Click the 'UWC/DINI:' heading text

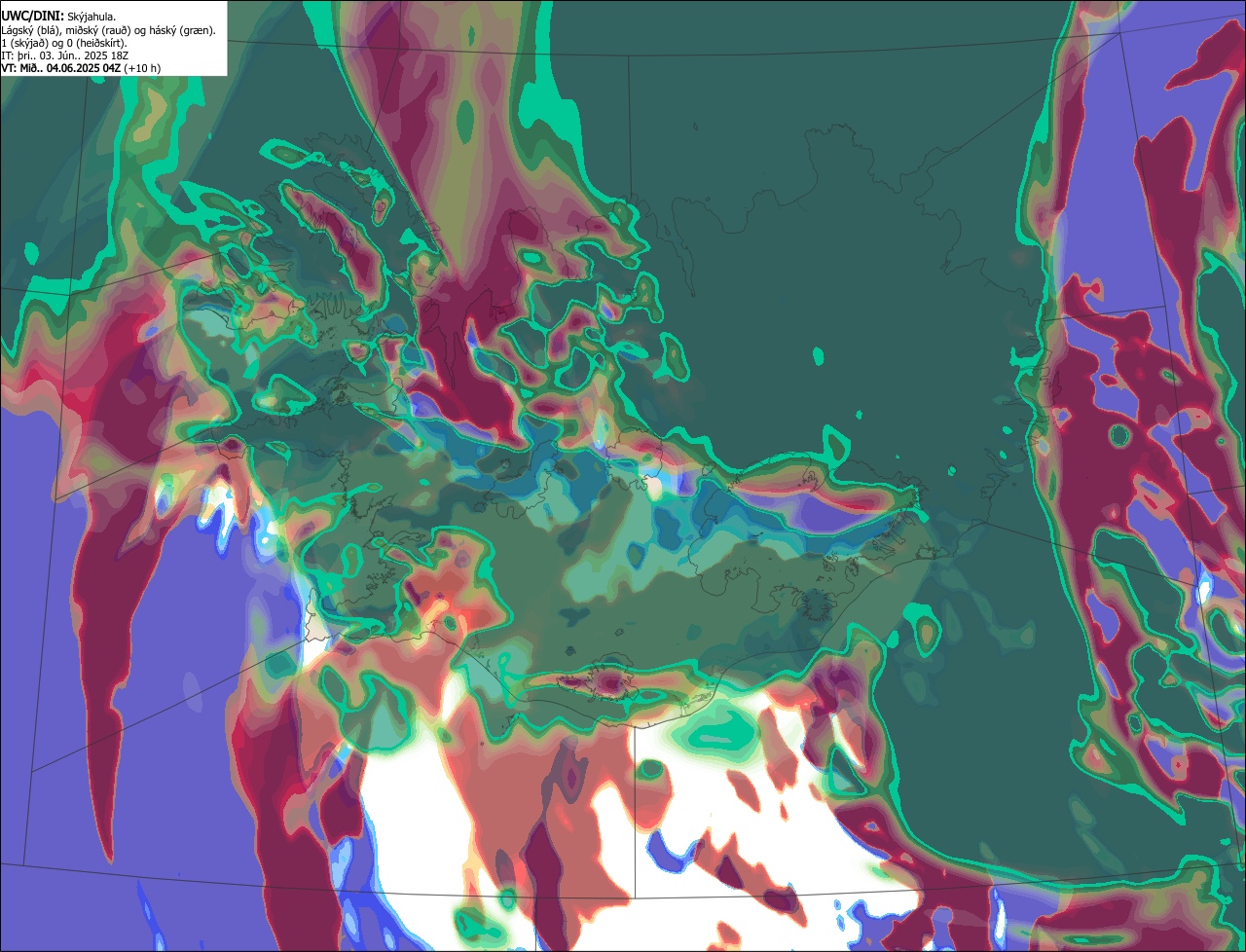tap(33, 17)
